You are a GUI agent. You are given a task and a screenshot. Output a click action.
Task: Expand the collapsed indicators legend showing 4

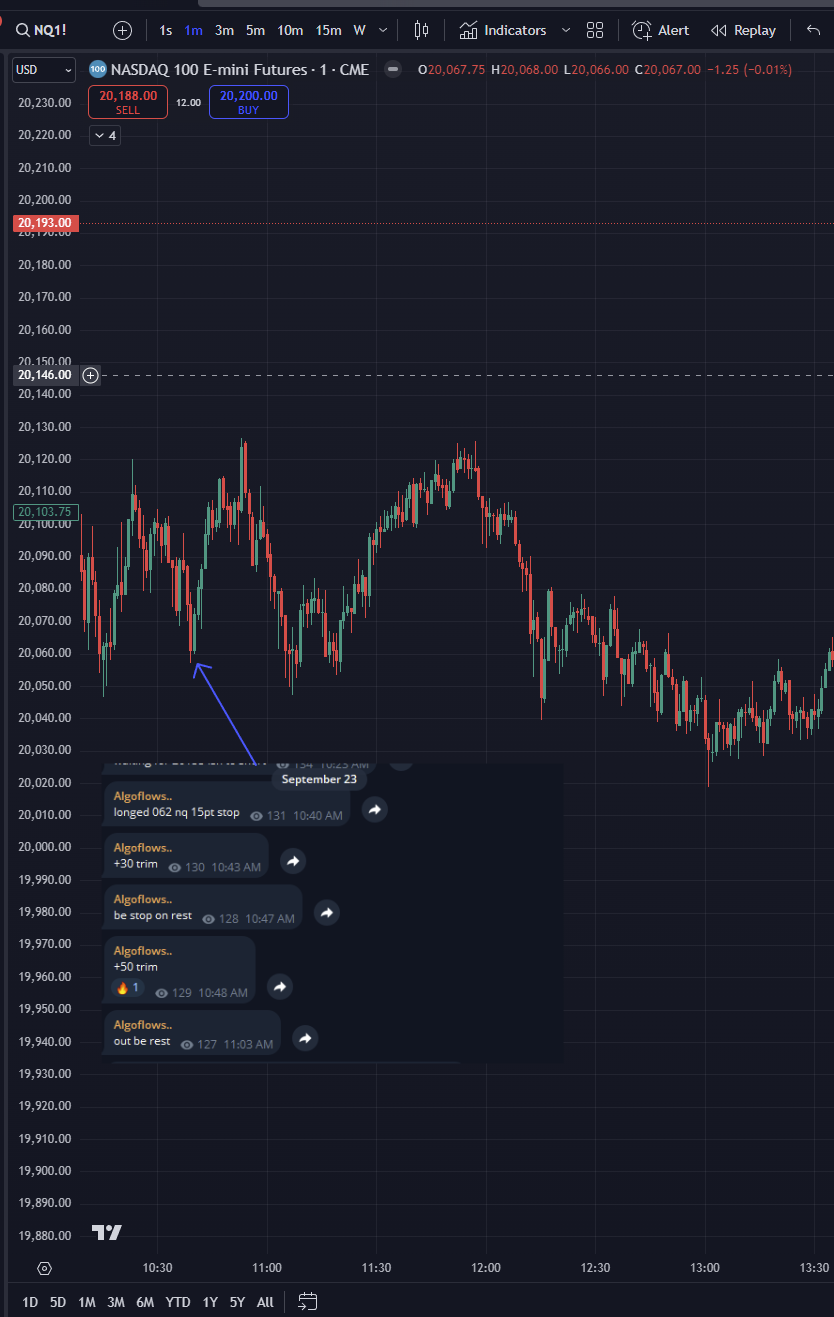coord(105,135)
